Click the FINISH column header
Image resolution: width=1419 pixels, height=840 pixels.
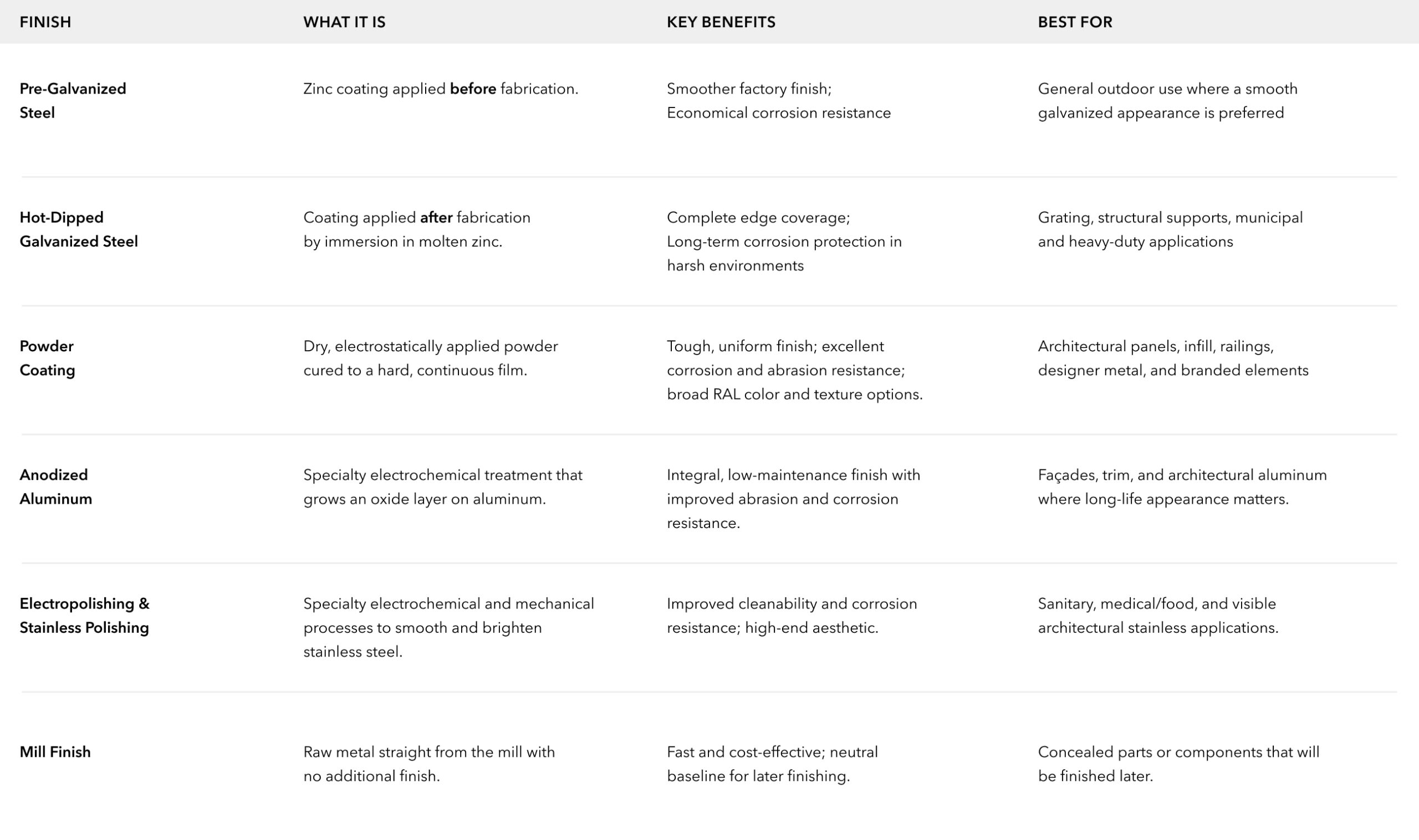tap(45, 22)
